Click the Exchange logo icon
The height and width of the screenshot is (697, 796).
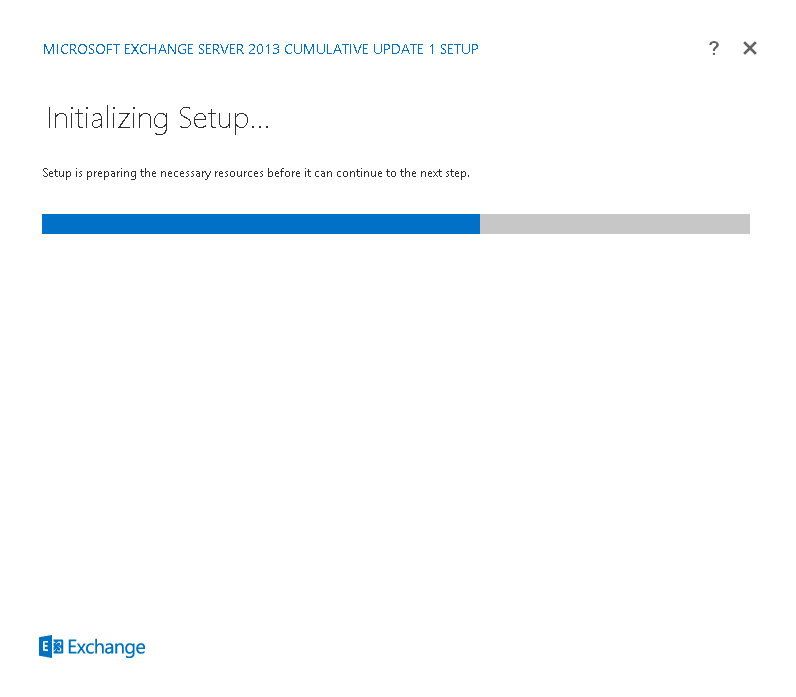(x=51, y=646)
